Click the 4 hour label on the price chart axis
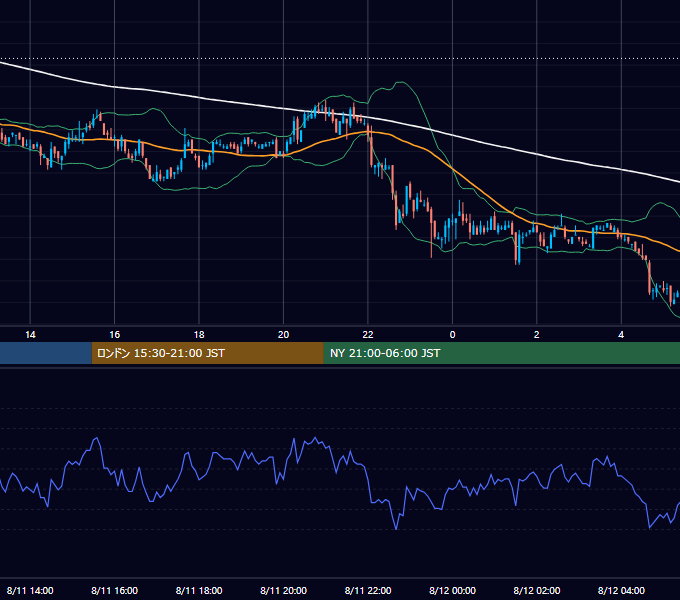This screenshot has height=600, width=680. point(621,335)
